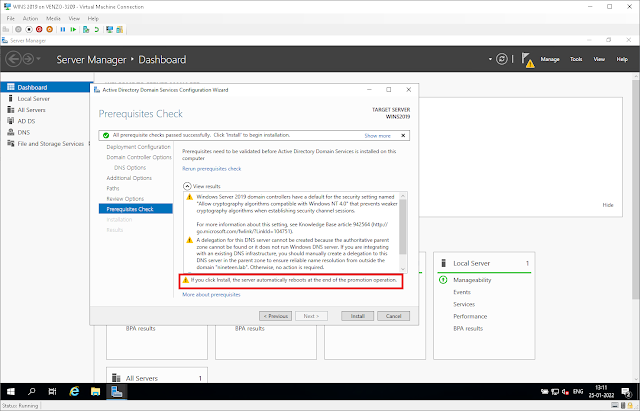Click ENG language indicator

pyautogui.click(x=578, y=392)
